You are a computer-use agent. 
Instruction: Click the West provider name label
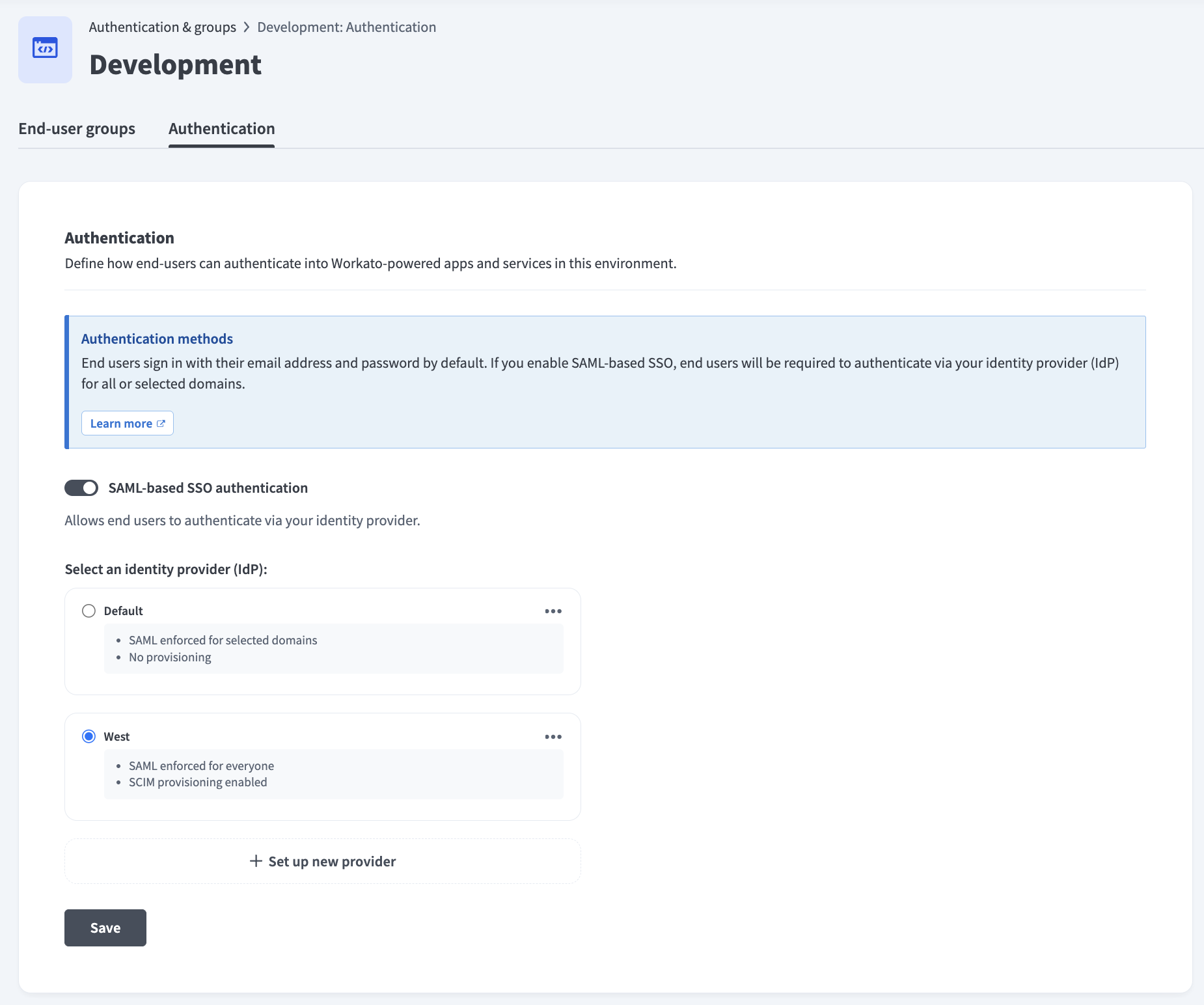[116, 737]
